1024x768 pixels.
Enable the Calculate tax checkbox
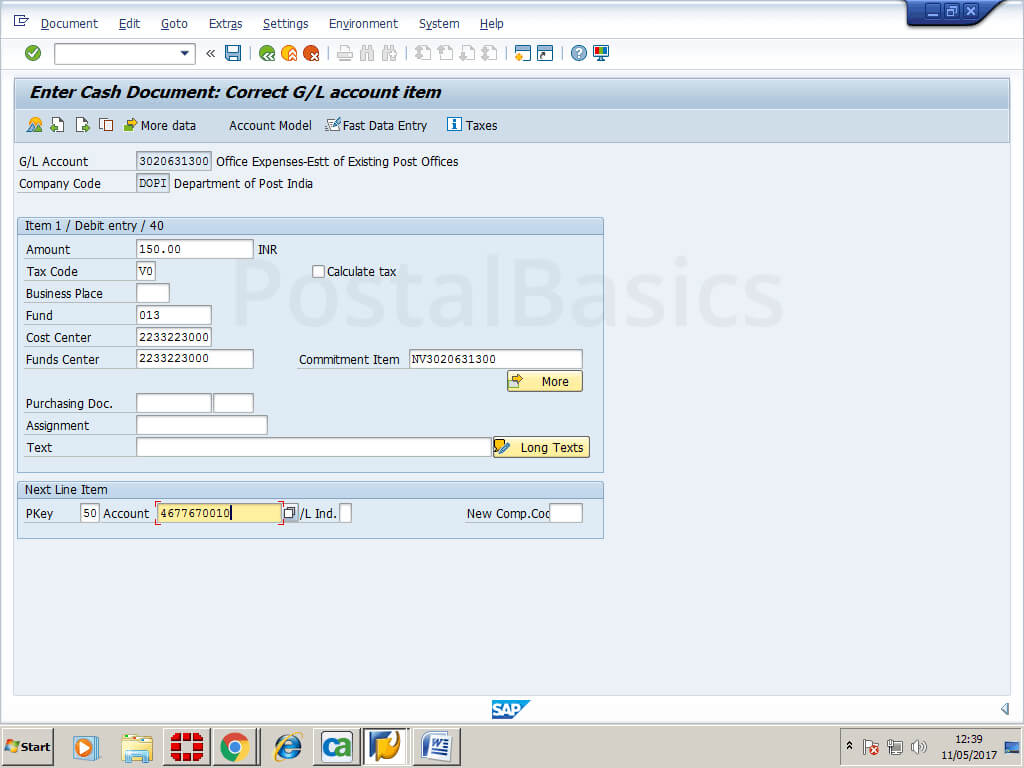[319, 271]
